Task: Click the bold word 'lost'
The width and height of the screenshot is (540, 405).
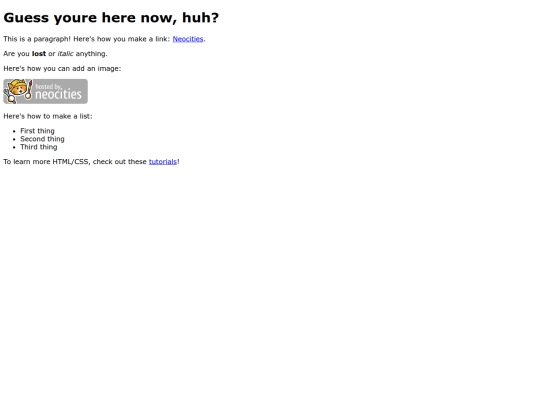Action: [39, 54]
